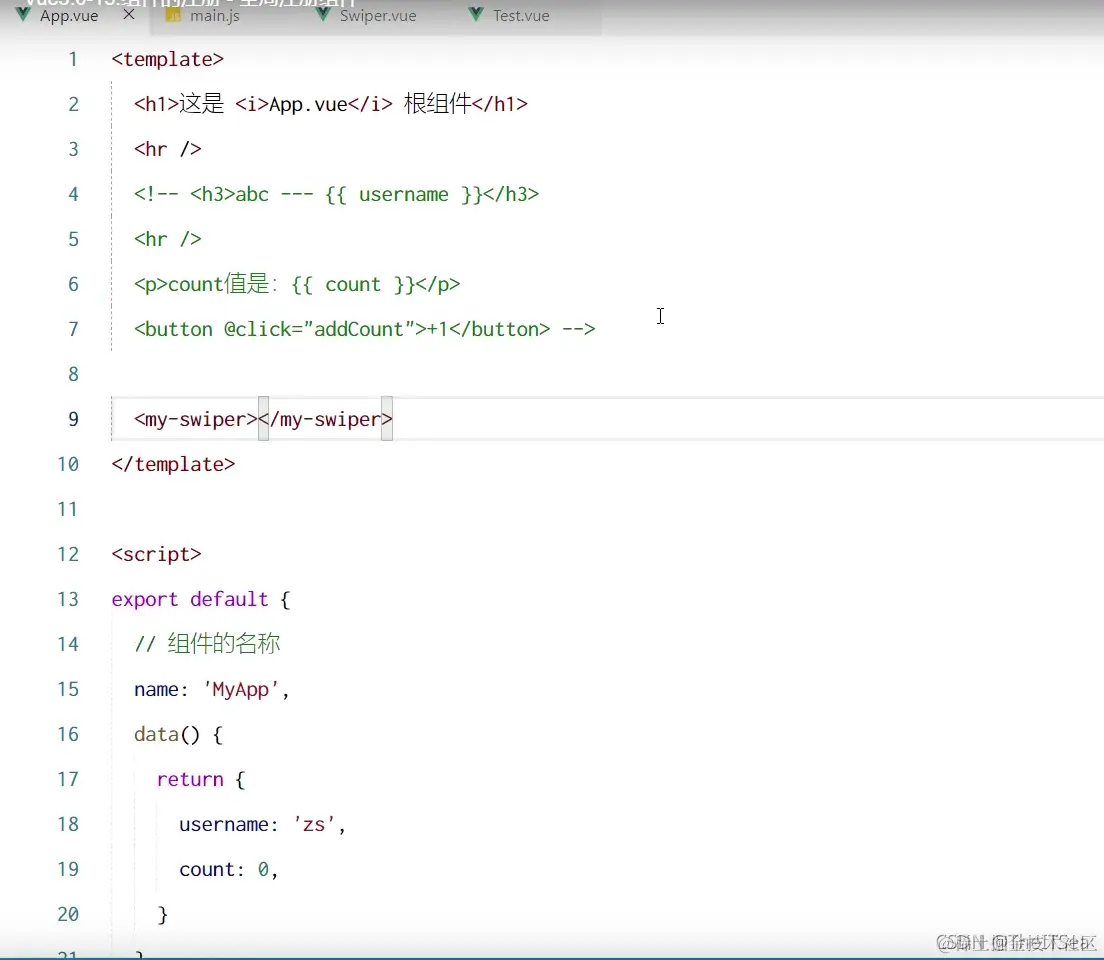Click the 'count: 0,' line

pos(229,870)
